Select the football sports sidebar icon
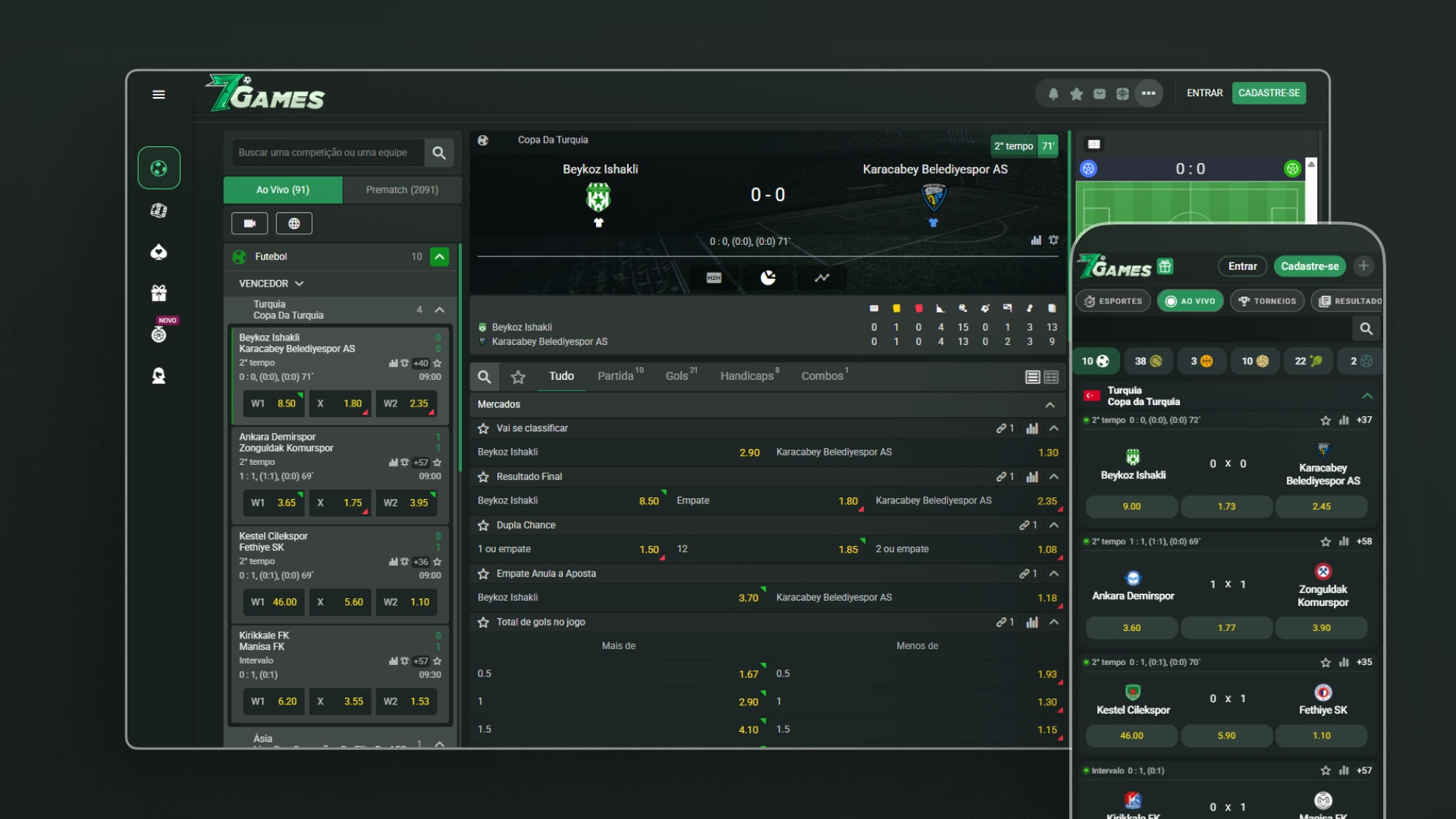Image resolution: width=1456 pixels, height=819 pixels. coord(158,168)
